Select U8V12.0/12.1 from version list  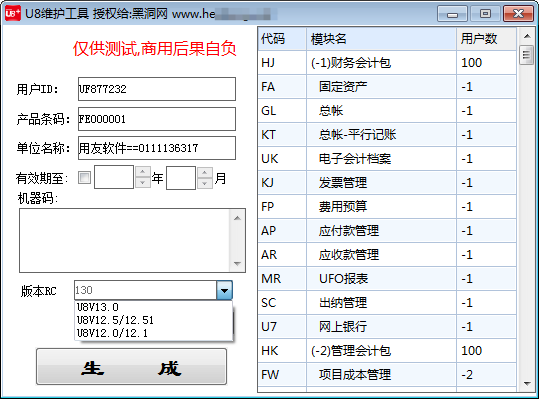pyautogui.click(x=153, y=333)
